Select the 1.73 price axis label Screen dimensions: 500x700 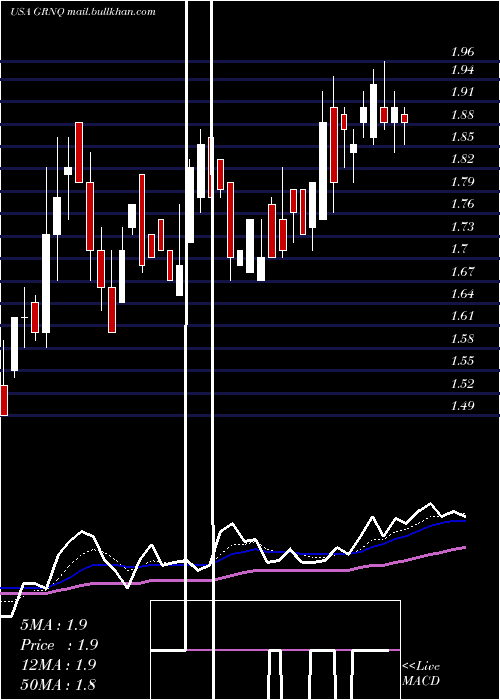462,226
